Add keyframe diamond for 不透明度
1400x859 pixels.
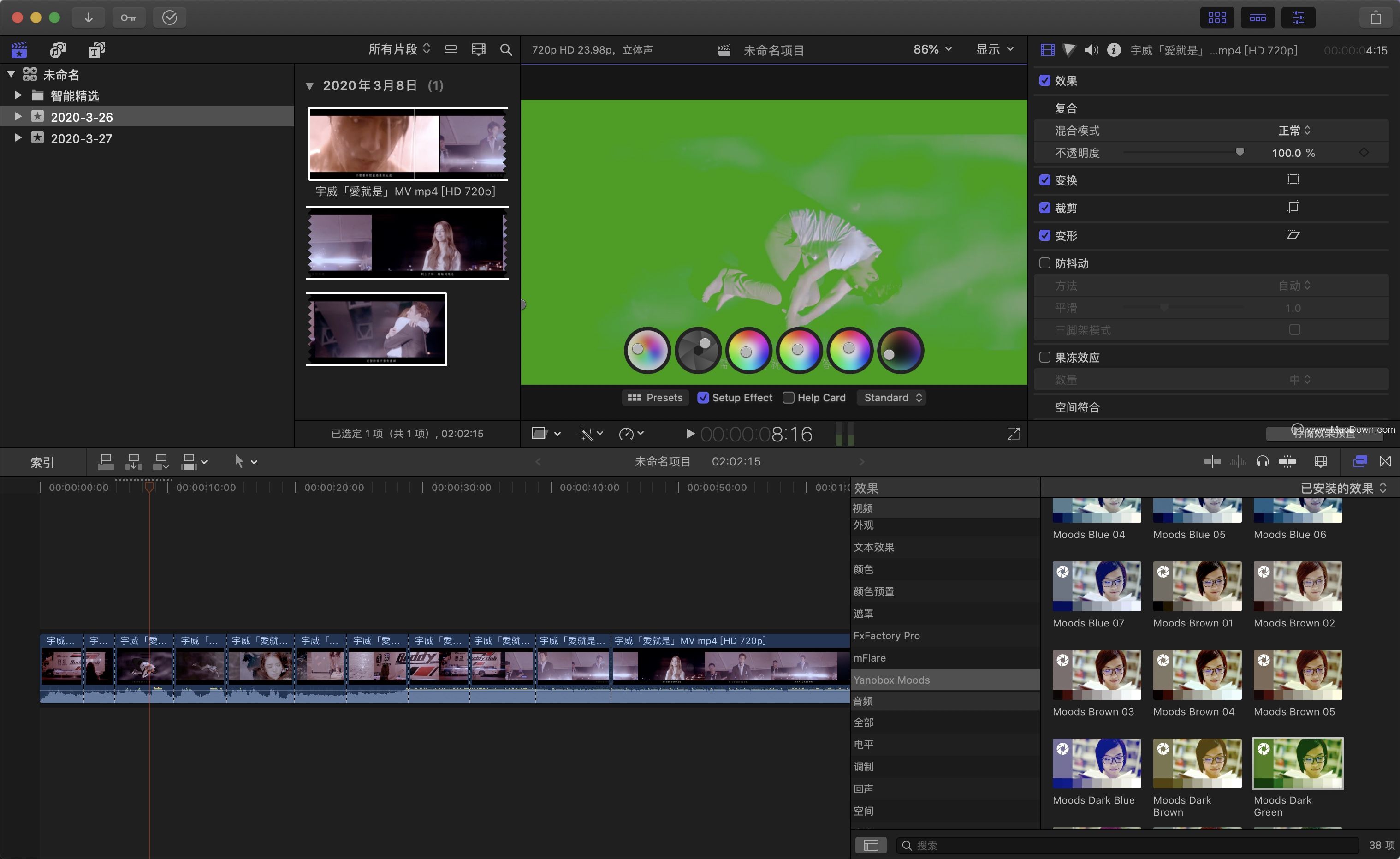point(1364,152)
